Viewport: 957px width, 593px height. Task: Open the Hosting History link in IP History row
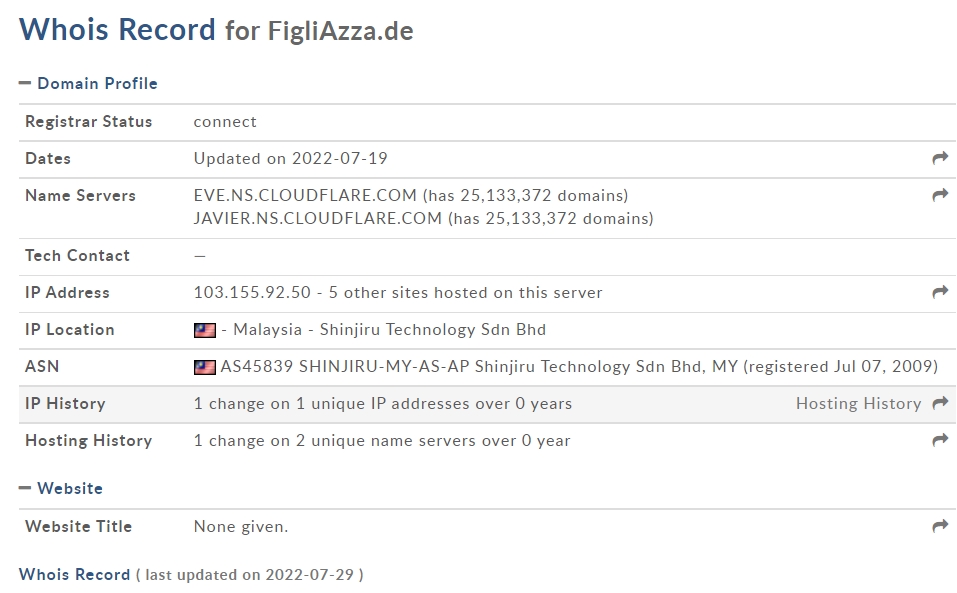(858, 403)
